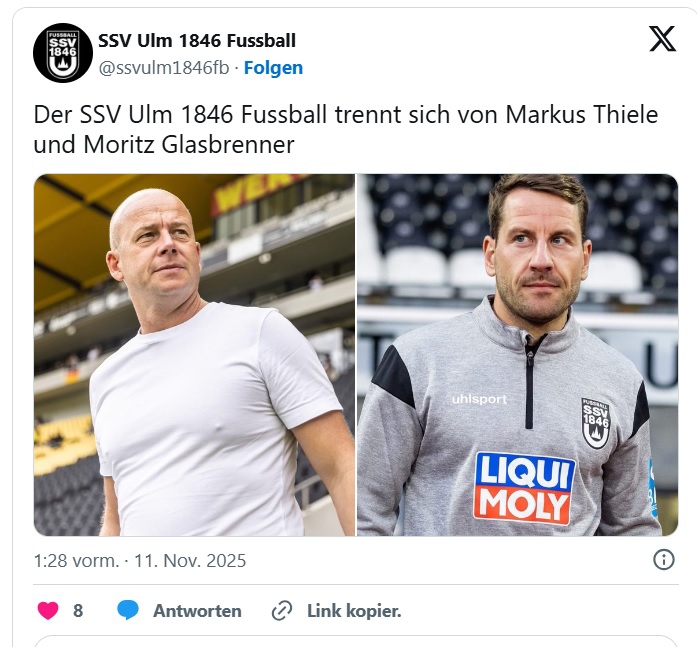The image size is (697, 647).
Task: Click the chain link copy icon
Action: 282,611
